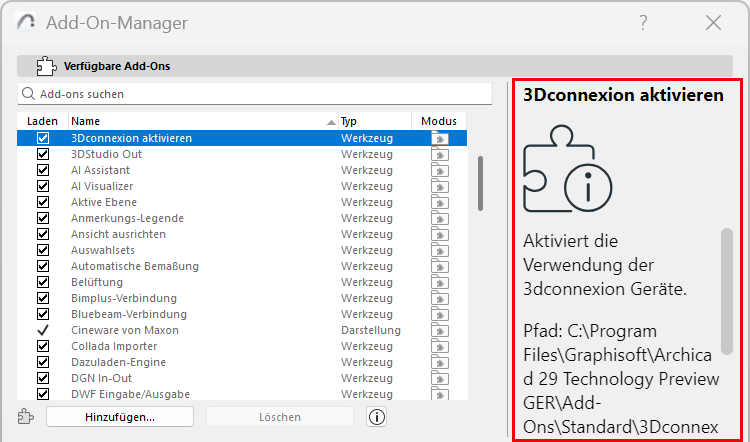Toggle DGN In-Out load checkbox

(43, 378)
